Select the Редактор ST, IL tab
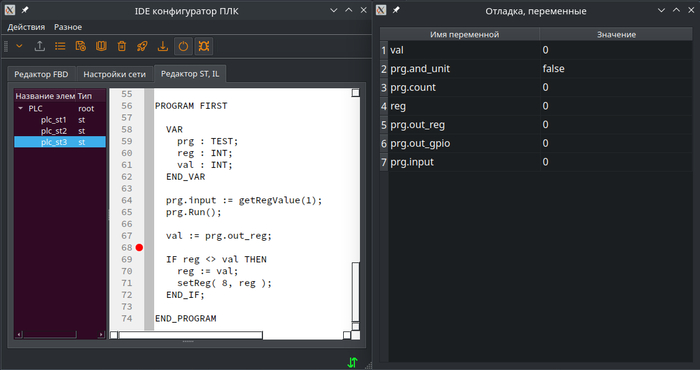The width and height of the screenshot is (700, 370). (190, 74)
